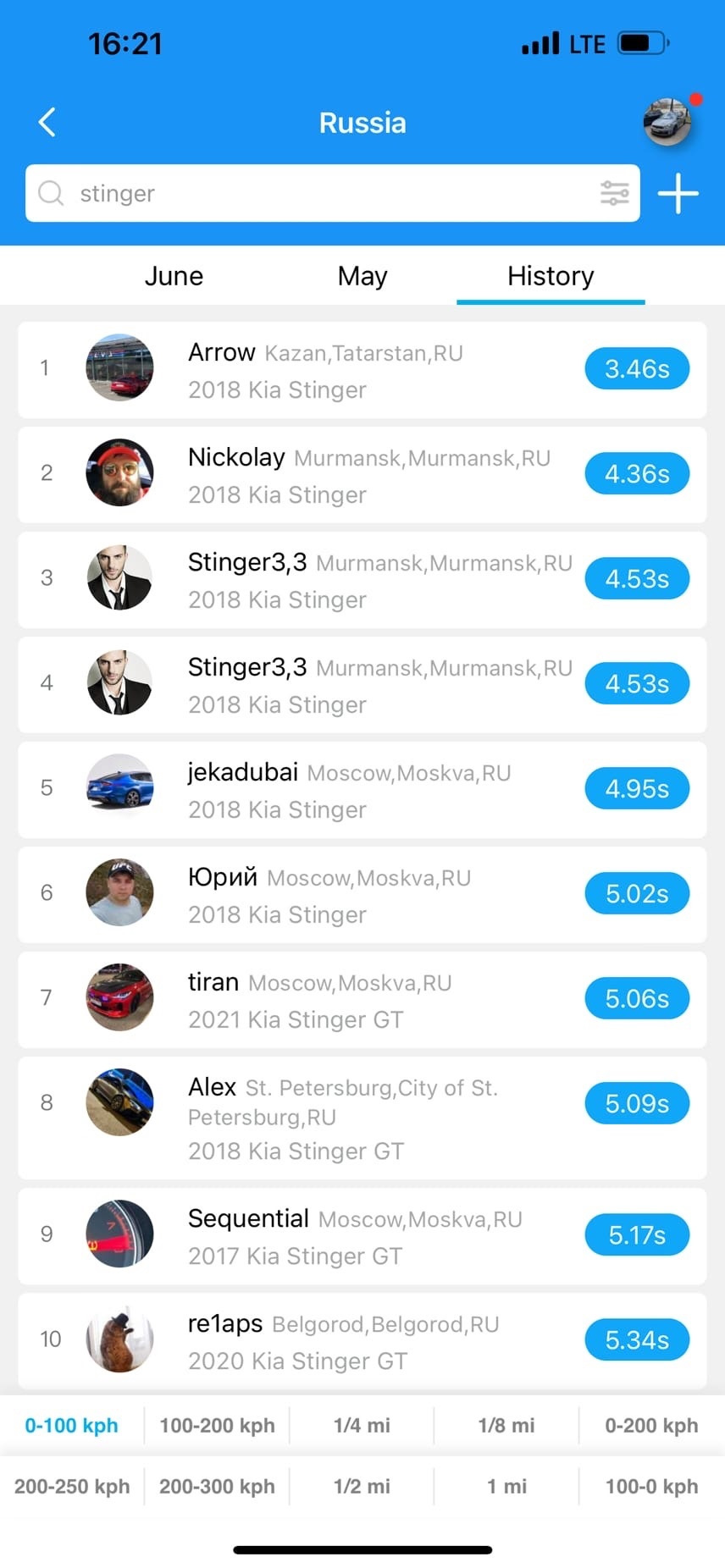Tap the back arrow icon

pos(47,123)
